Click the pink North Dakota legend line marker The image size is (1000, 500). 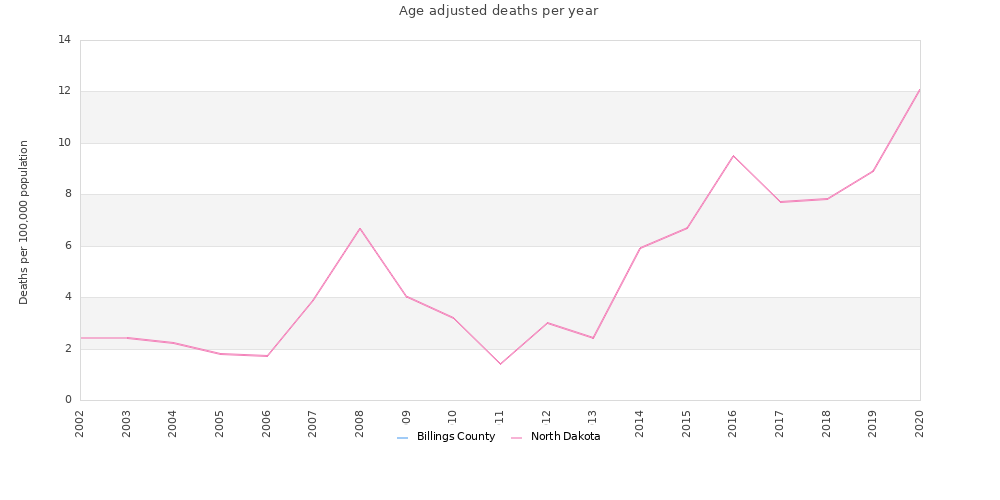coord(516,438)
